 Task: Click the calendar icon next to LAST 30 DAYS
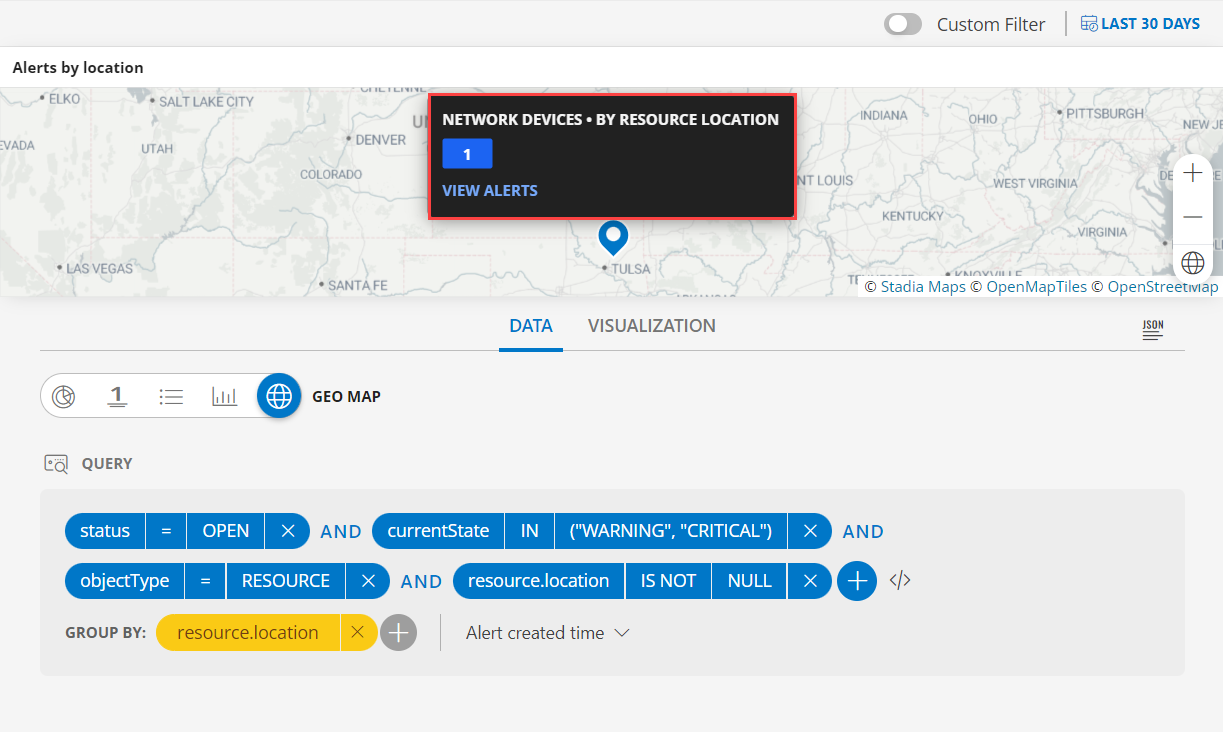pyautogui.click(x=1087, y=22)
